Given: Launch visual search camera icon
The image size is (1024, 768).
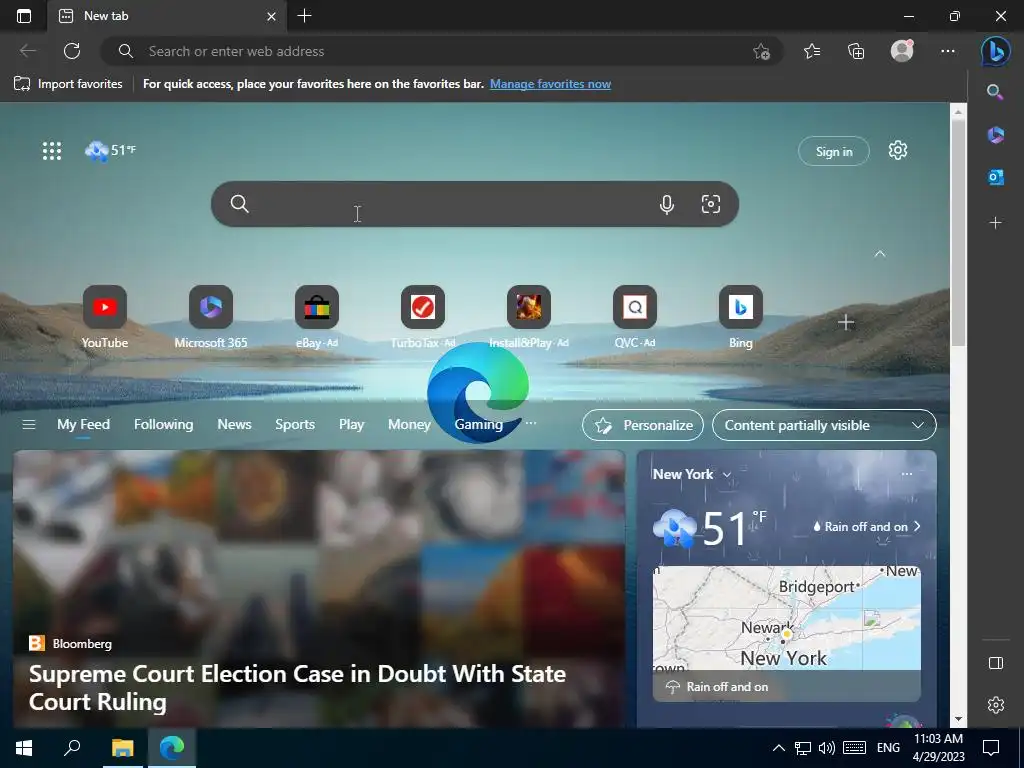Looking at the screenshot, I should coord(711,204).
